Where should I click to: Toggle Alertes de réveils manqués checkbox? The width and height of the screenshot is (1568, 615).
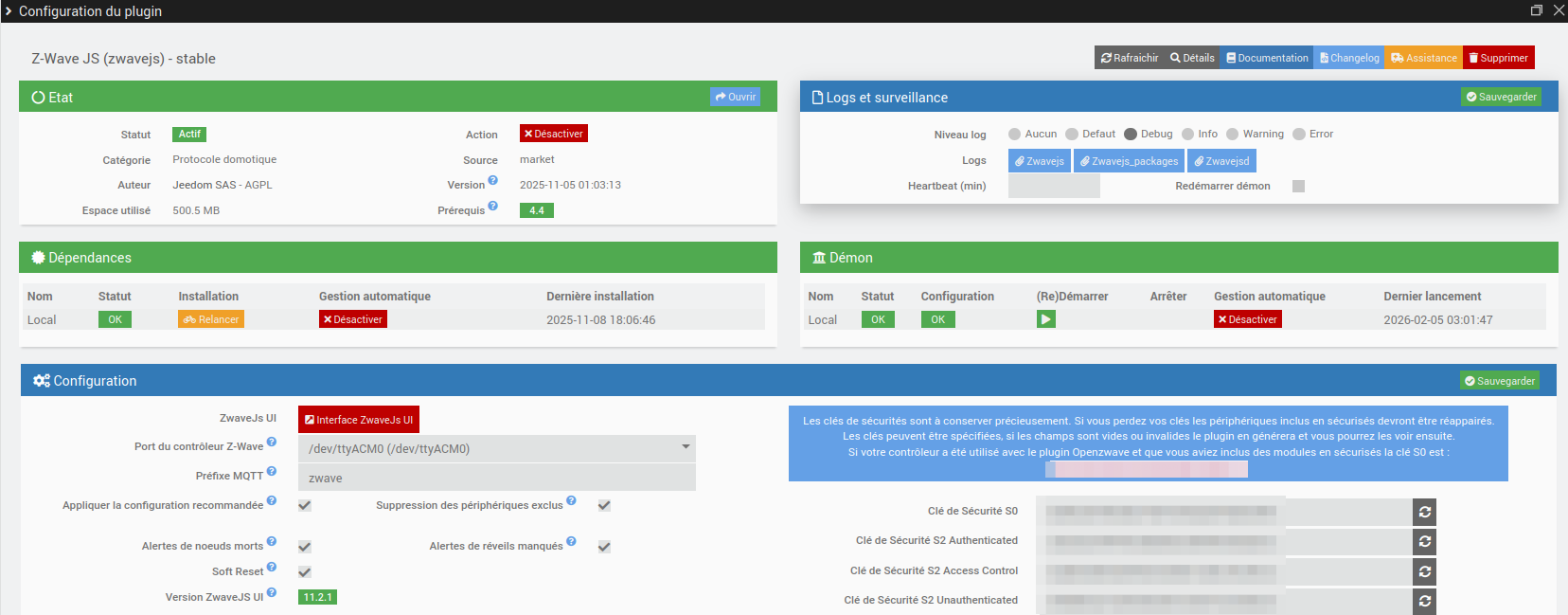point(604,547)
